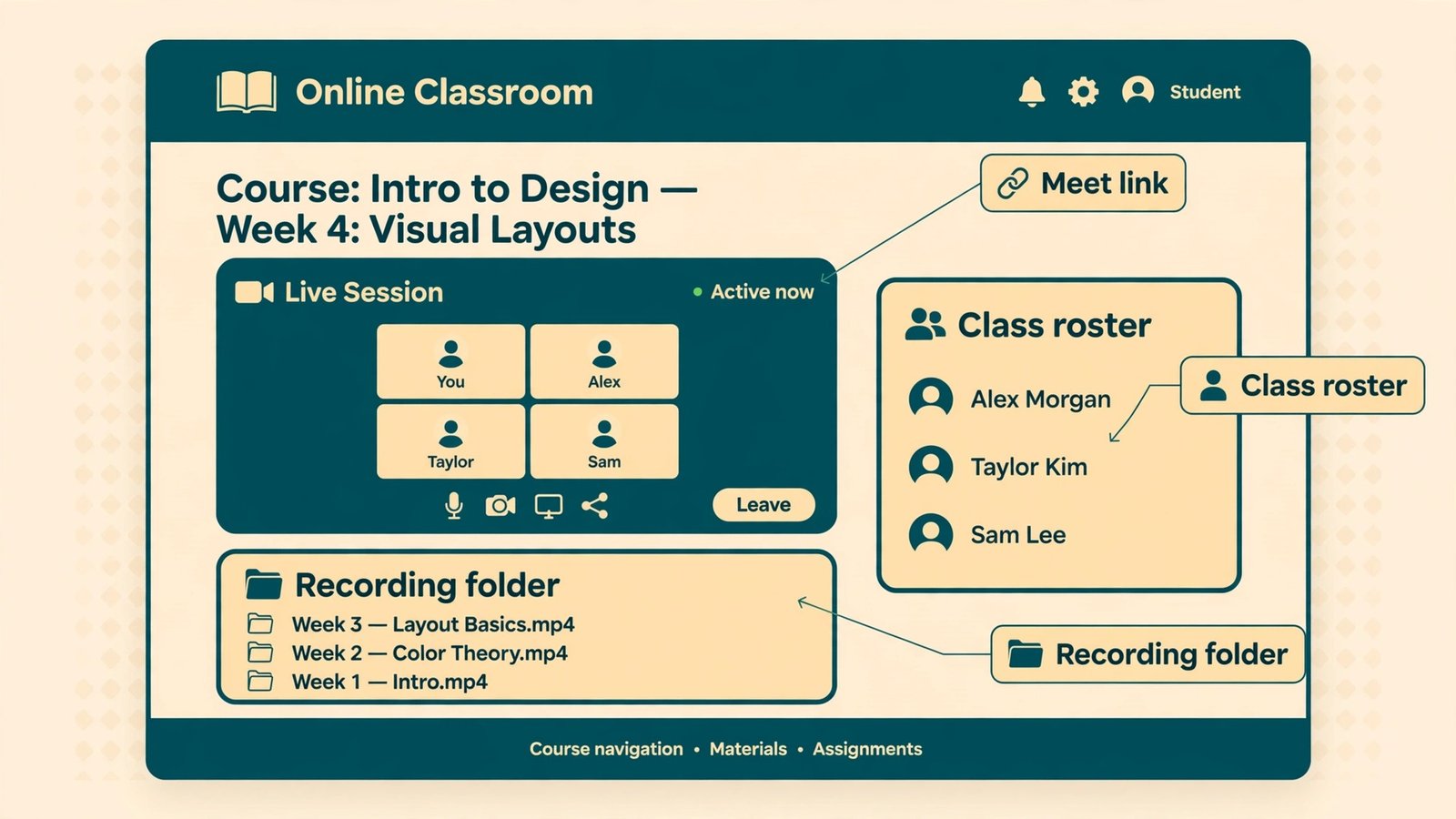
Task: Open the settings gear
Action: click(1083, 92)
